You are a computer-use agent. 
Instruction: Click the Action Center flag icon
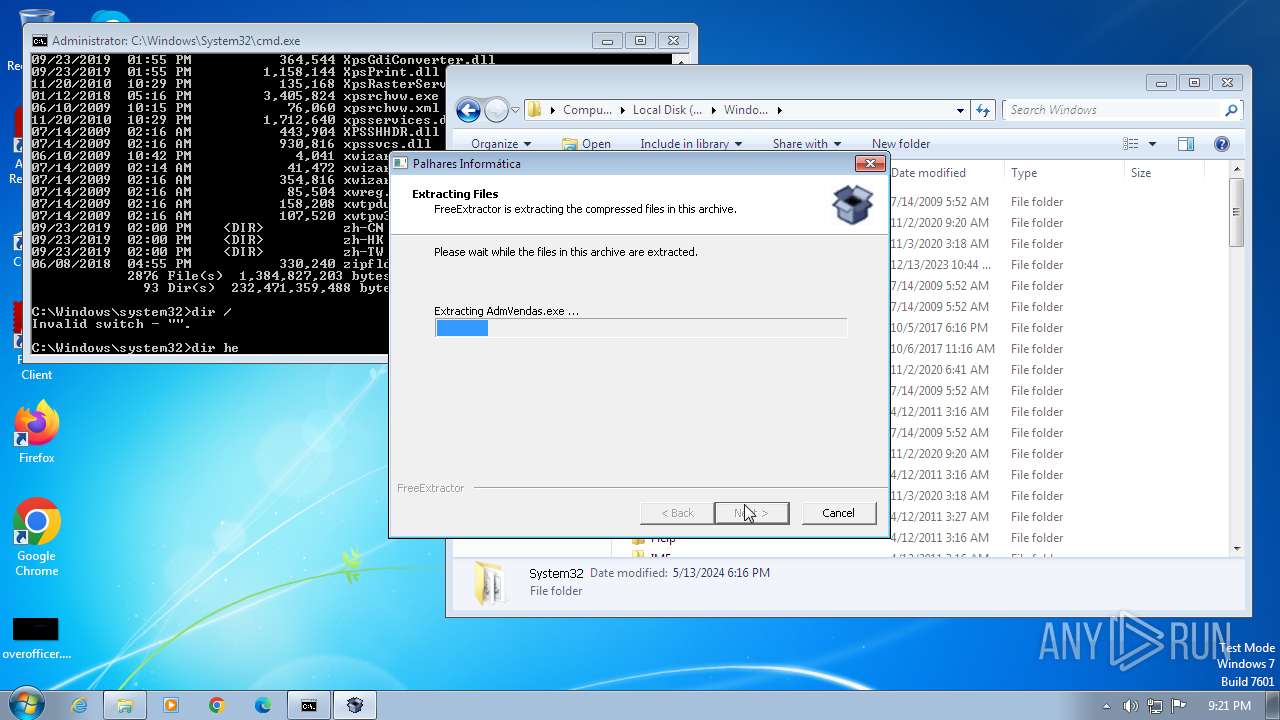click(x=1179, y=706)
